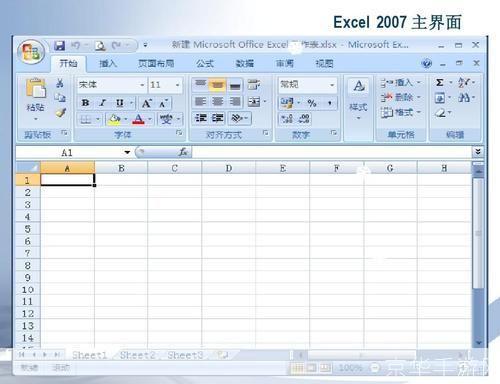
Task: Click the Cut scissors icon
Action: coord(60,83)
